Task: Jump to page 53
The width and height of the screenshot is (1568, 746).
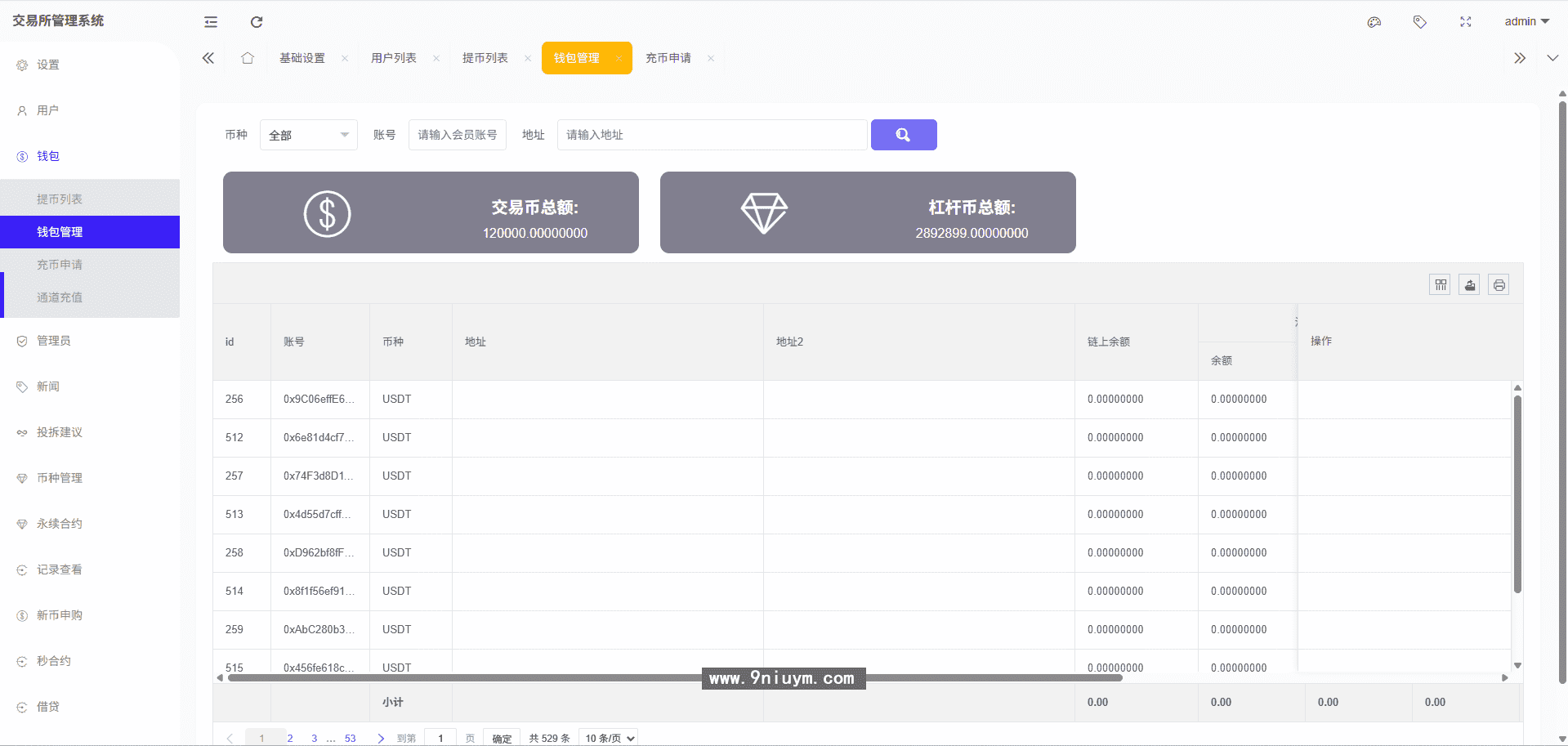Action: point(350,738)
